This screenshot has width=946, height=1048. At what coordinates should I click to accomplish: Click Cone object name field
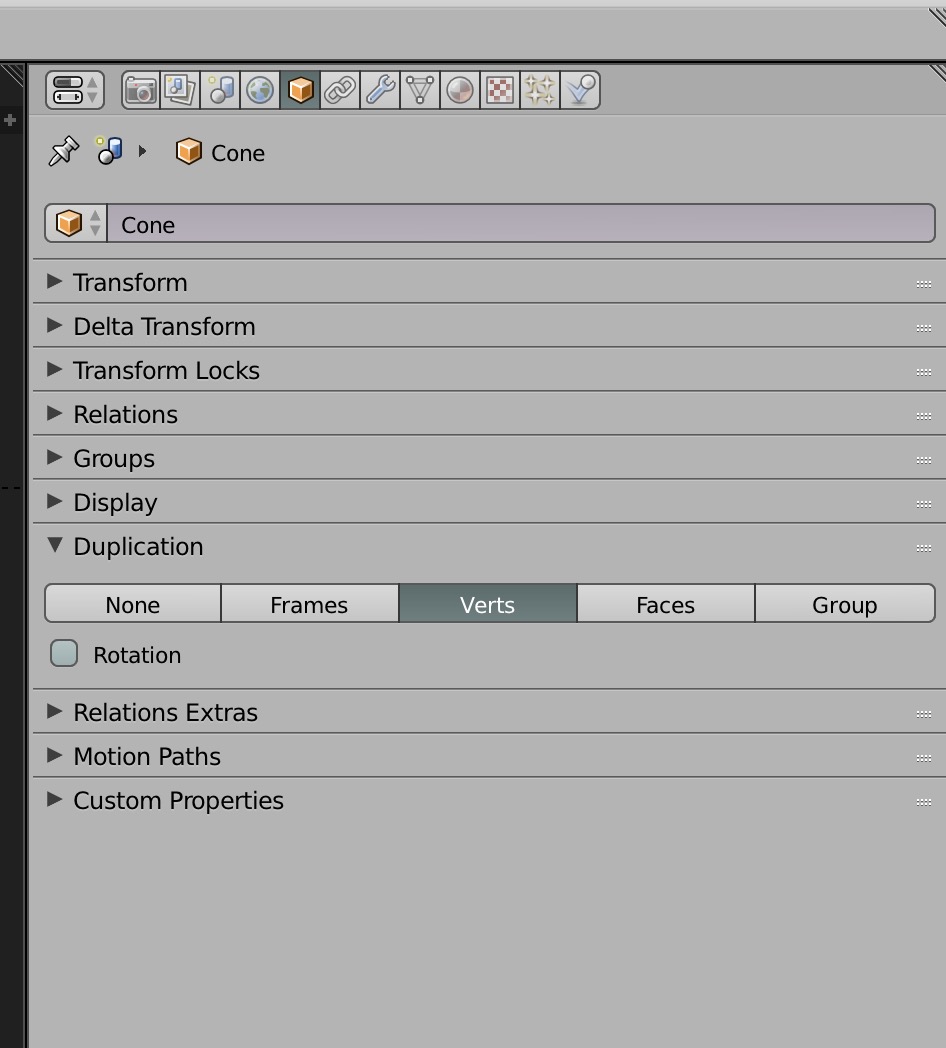[x=521, y=223]
